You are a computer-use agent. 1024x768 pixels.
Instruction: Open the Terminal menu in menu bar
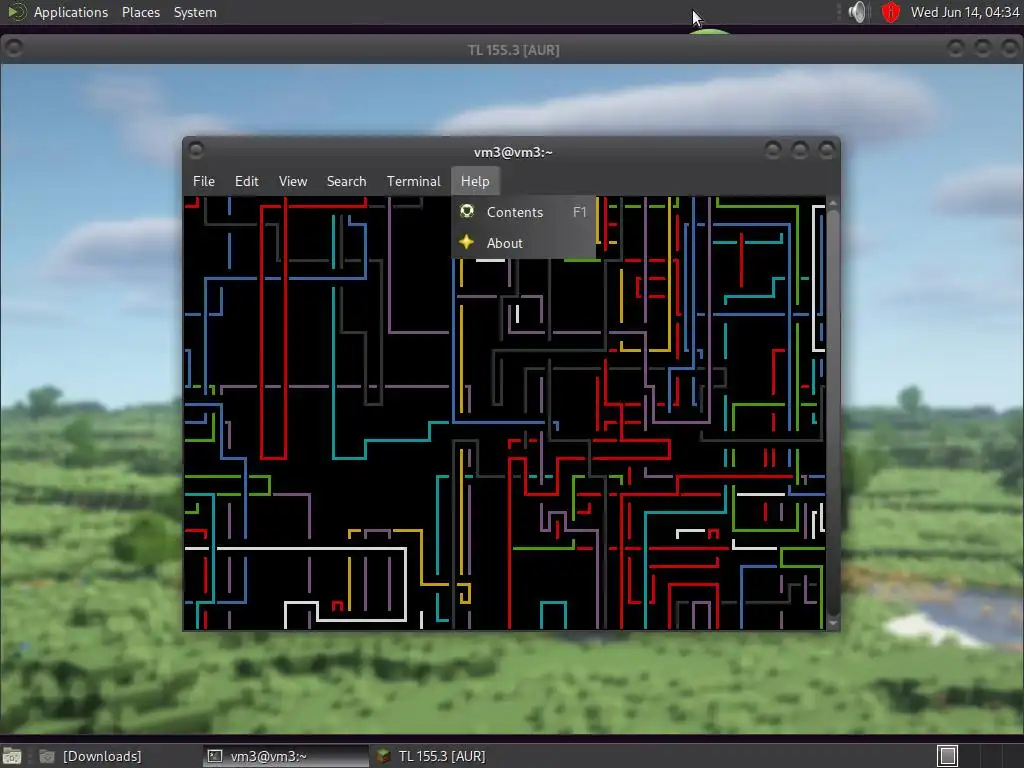413,182
